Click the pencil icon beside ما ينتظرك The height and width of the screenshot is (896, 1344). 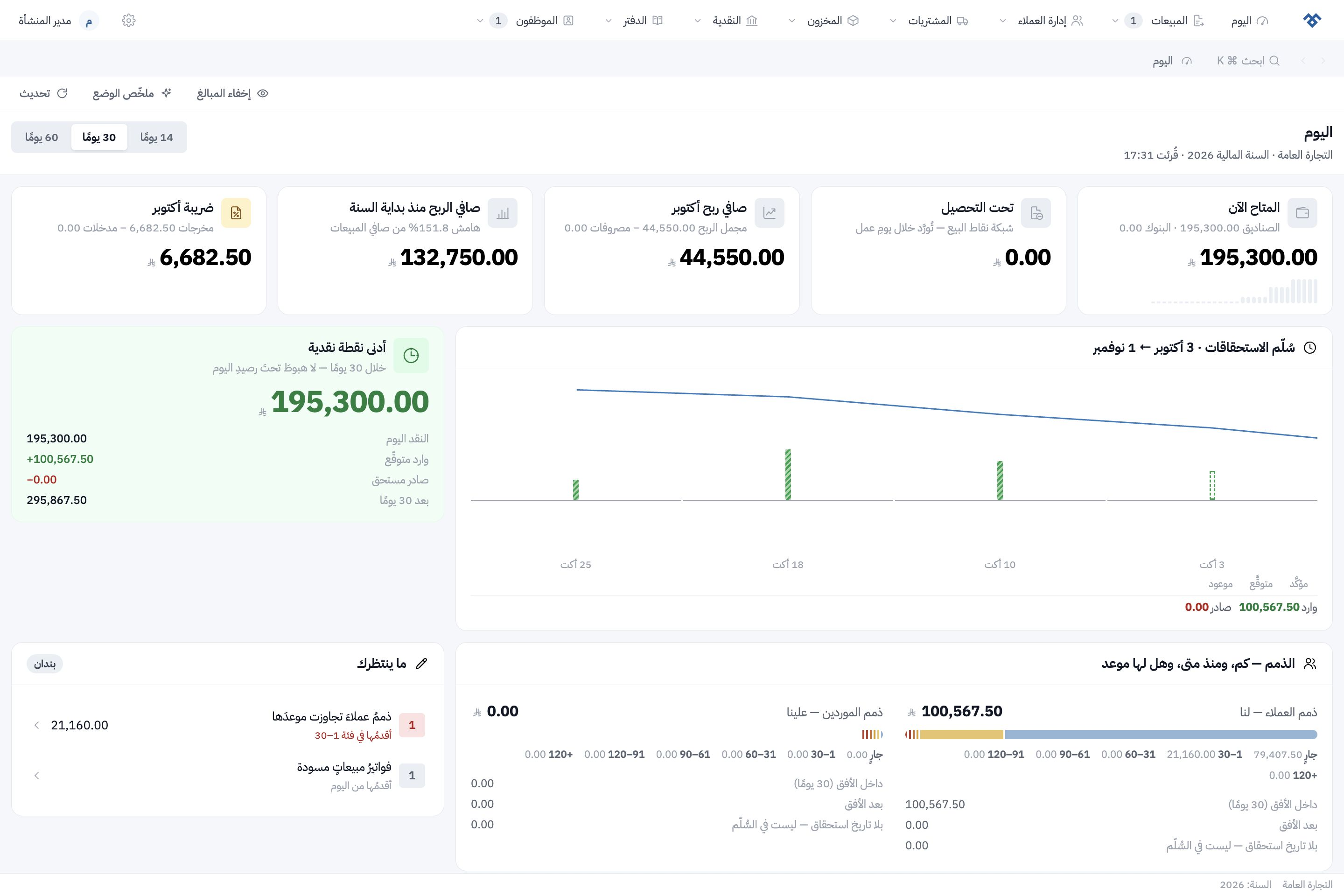coord(422,664)
